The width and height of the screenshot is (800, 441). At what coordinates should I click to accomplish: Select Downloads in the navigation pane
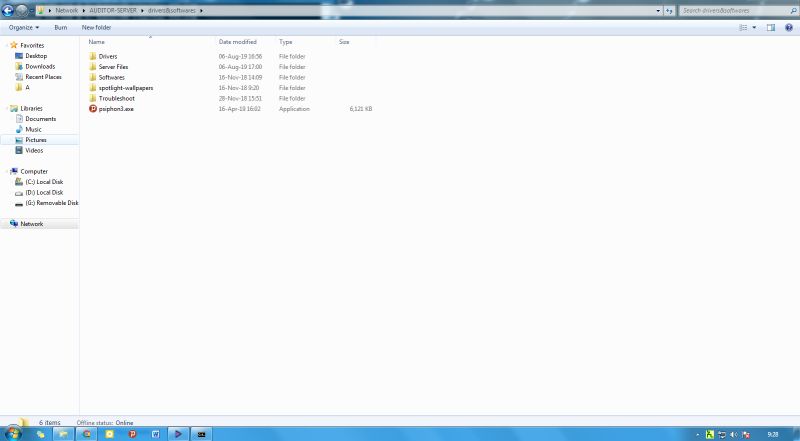click(x=40, y=66)
